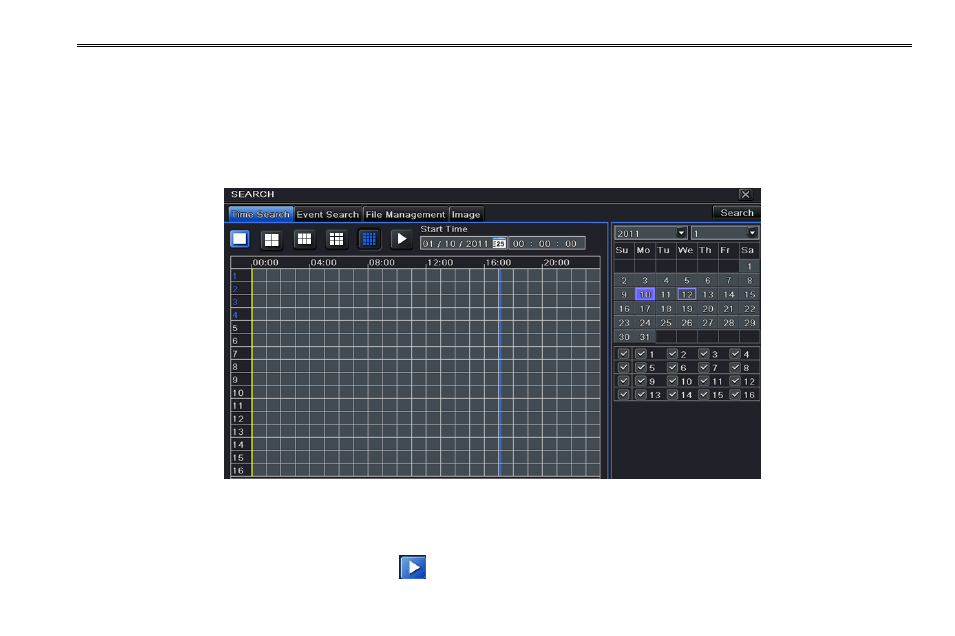Choose the six-channel split layout icon

pos(304,239)
